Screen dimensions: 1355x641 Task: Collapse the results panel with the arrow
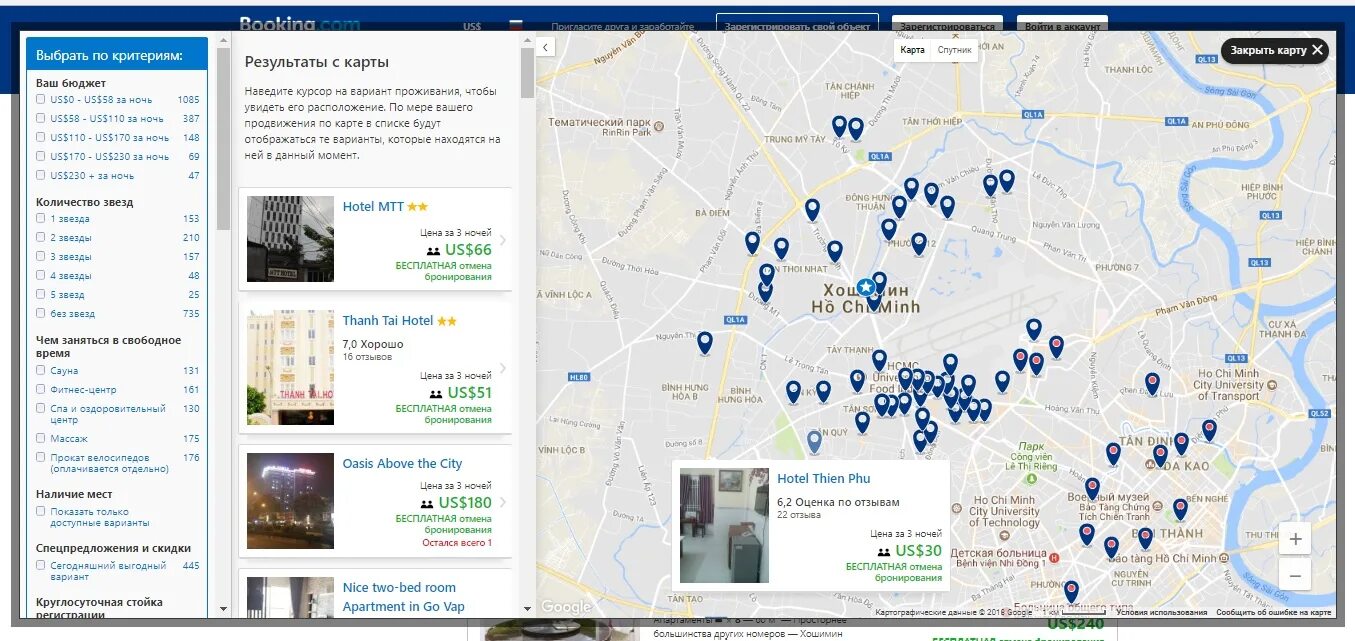545,47
